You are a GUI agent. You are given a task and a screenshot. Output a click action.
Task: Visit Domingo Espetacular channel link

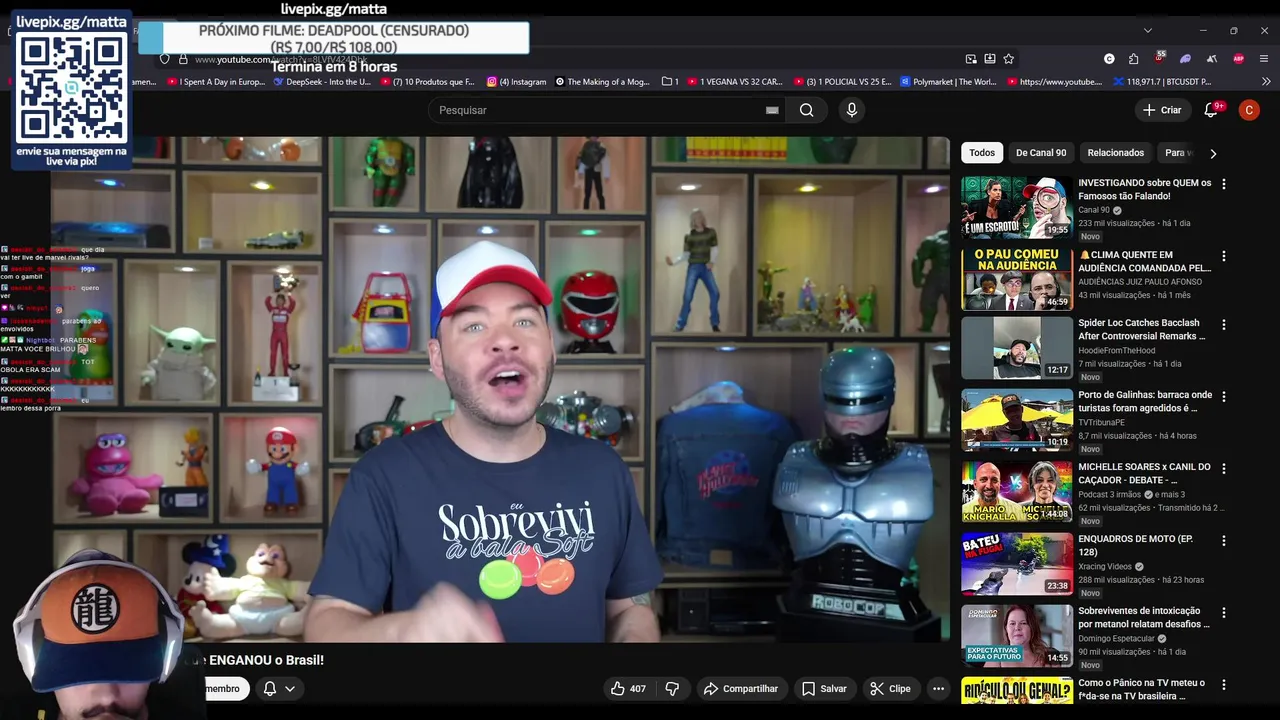click(x=1116, y=638)
